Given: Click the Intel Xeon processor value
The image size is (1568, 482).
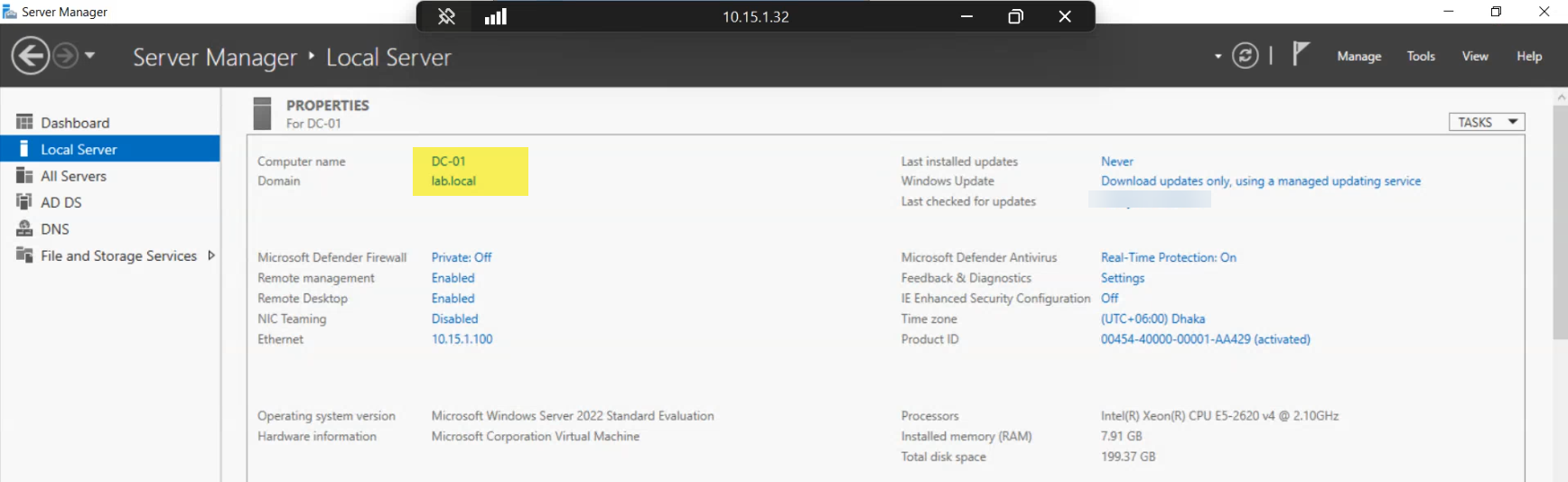Looking at the screenshot, I should [x=1219, y=416].
